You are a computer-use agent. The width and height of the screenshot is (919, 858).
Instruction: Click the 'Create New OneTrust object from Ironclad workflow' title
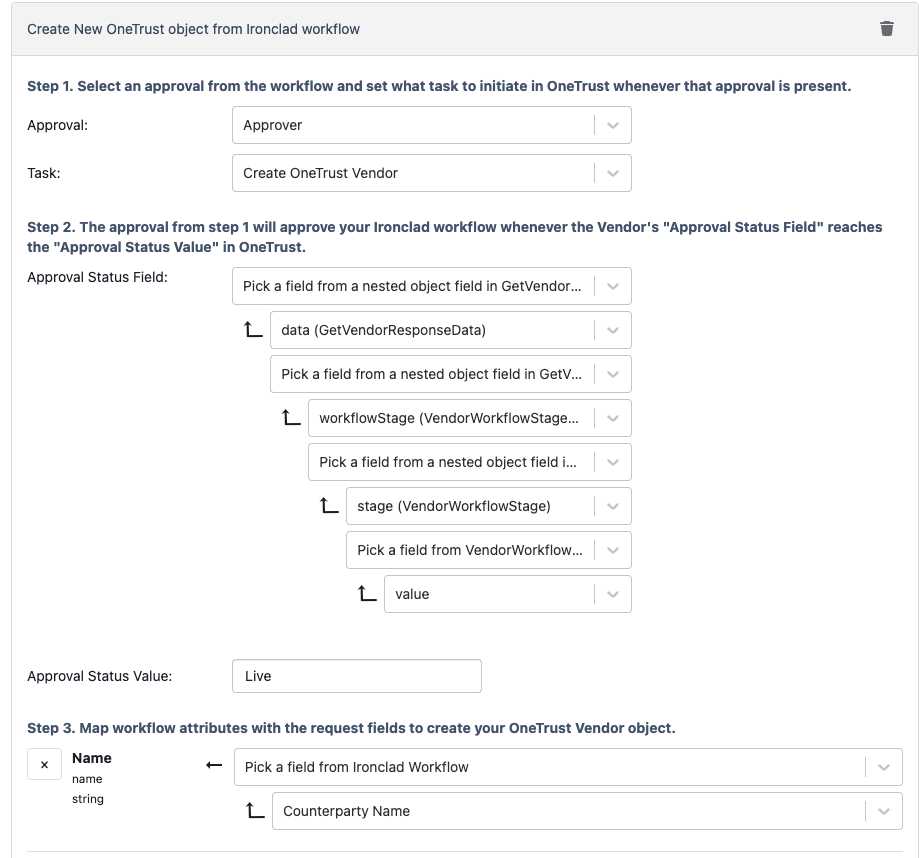[x=193, y=29]
